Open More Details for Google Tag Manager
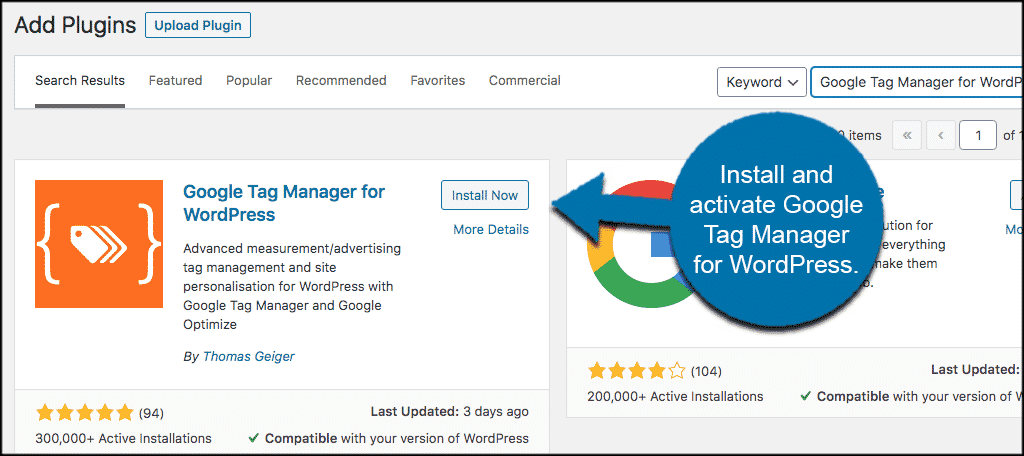This screenshot has height=456, width=1024. tap(490, 230)
